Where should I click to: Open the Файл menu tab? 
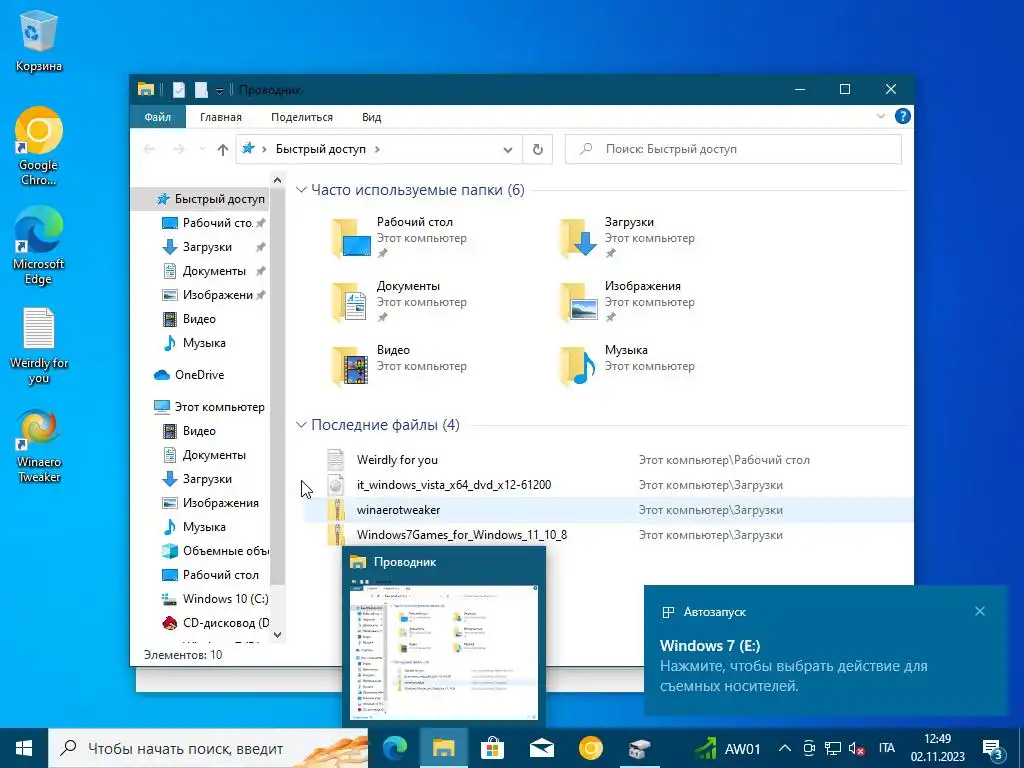click(157, 117)
